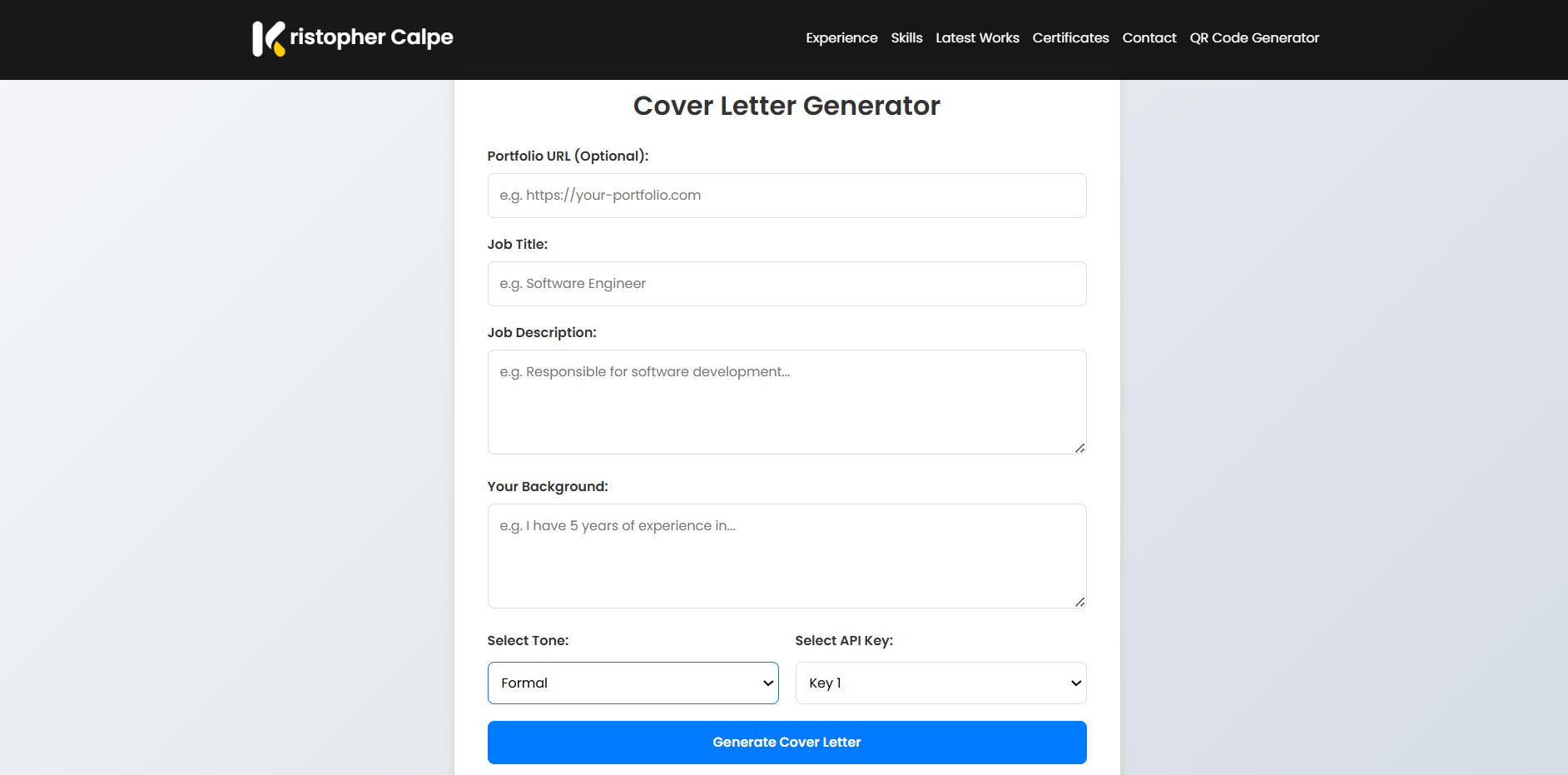This screenshot has height=775, width=1568.
Task: Click the Portfolio URL (Optional) label
Action: 568,156
